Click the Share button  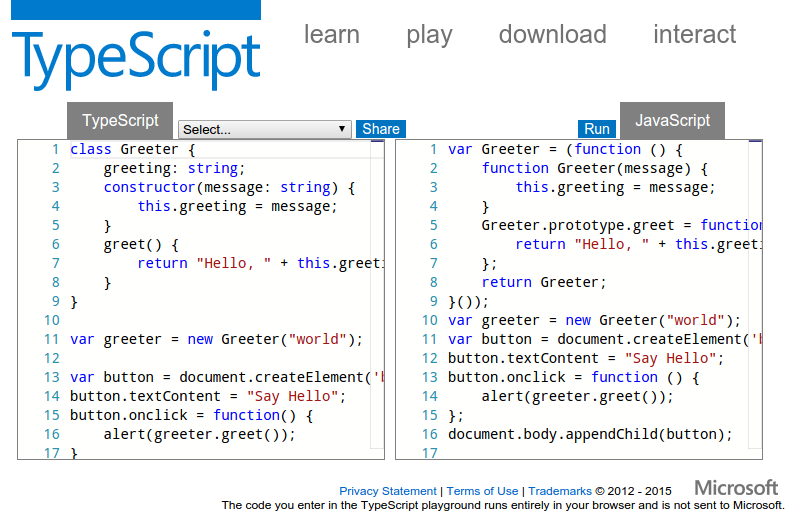[x=381, y=129]
